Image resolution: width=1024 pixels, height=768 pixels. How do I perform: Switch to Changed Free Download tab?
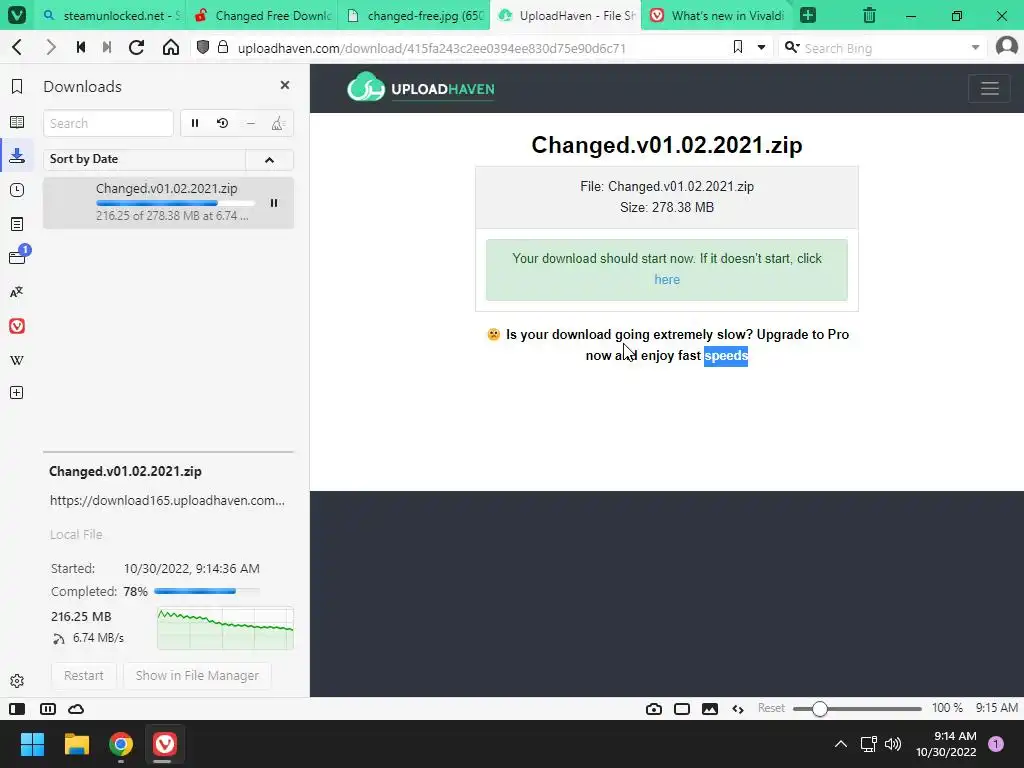(x=263, y=15)
